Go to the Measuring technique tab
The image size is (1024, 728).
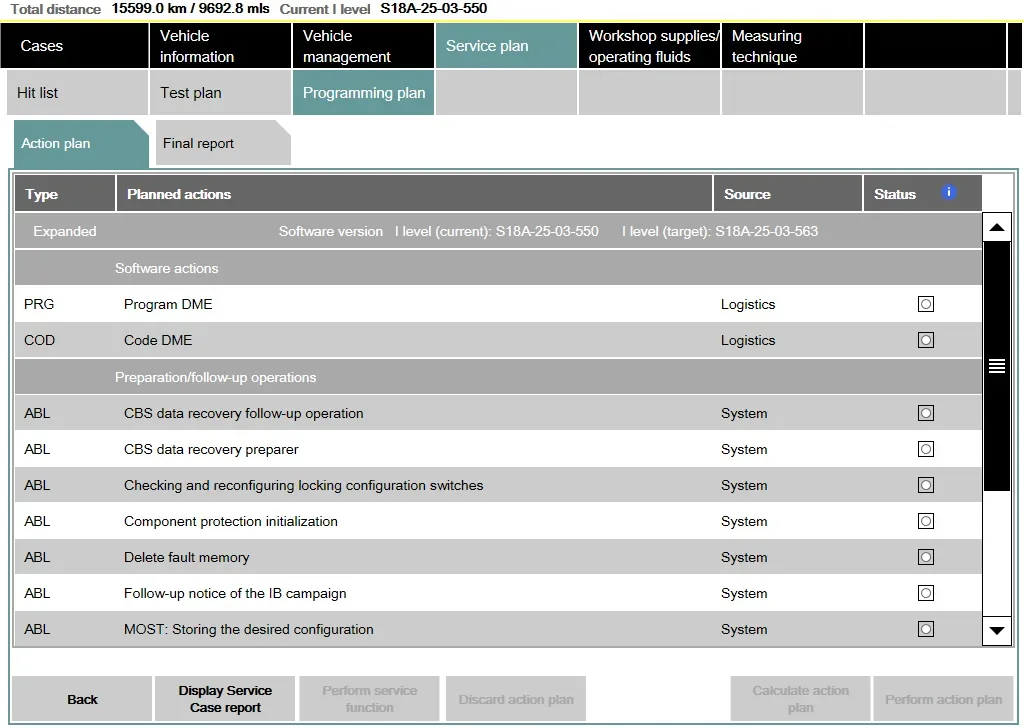tap(792, 46)
